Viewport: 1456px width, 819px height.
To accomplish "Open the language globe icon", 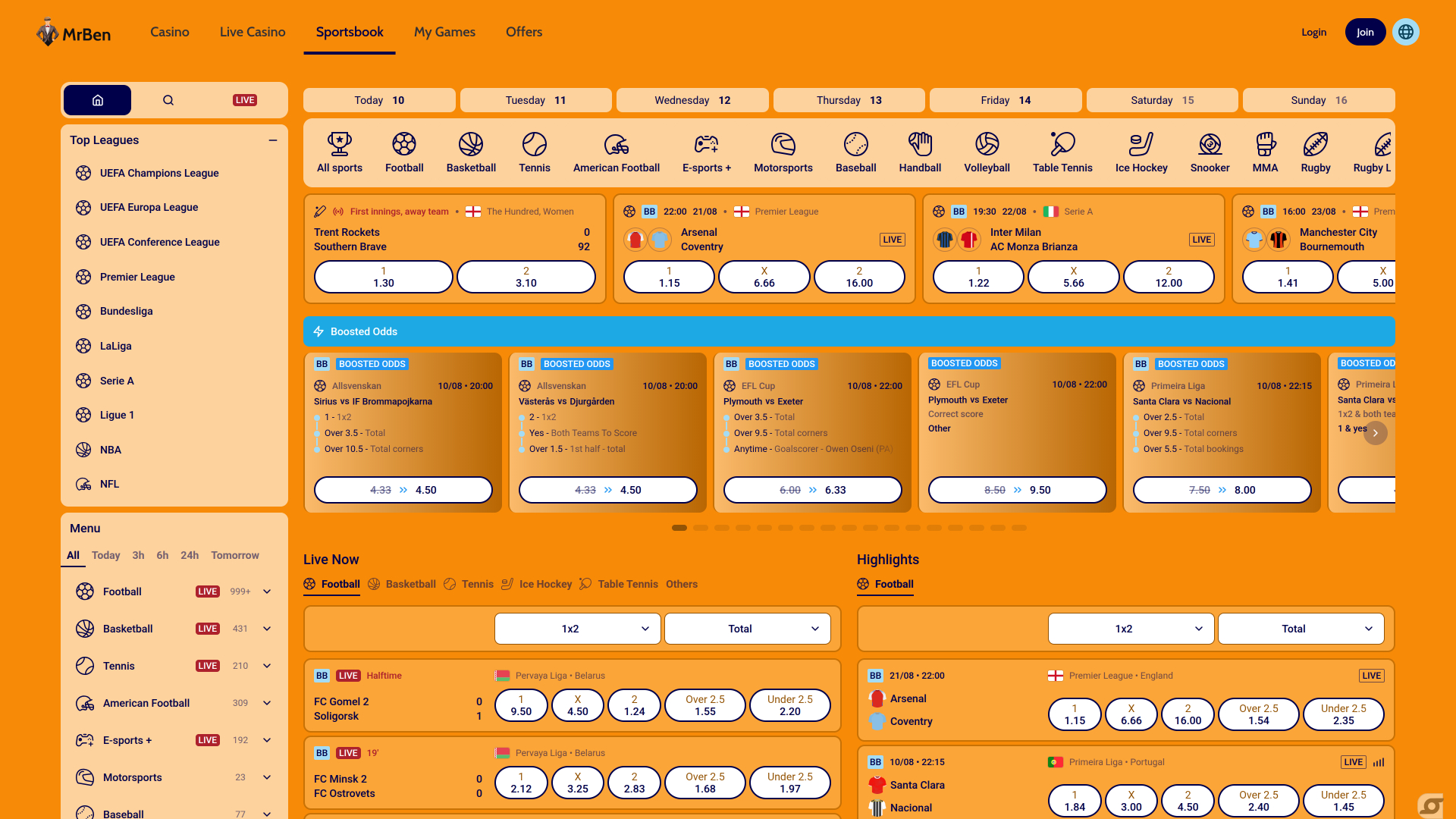I will tap(1406, 32).
